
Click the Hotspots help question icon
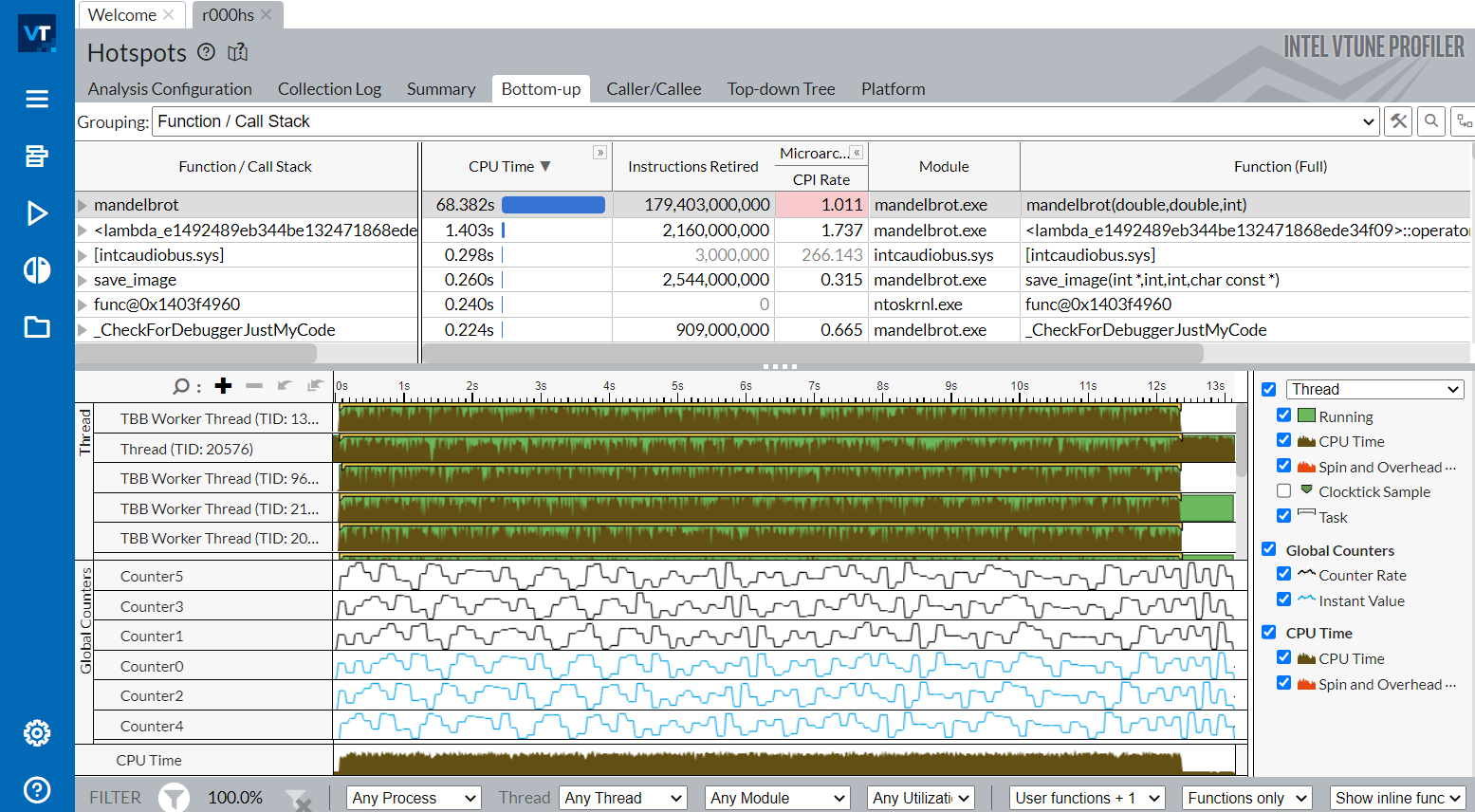pos(206,52)
